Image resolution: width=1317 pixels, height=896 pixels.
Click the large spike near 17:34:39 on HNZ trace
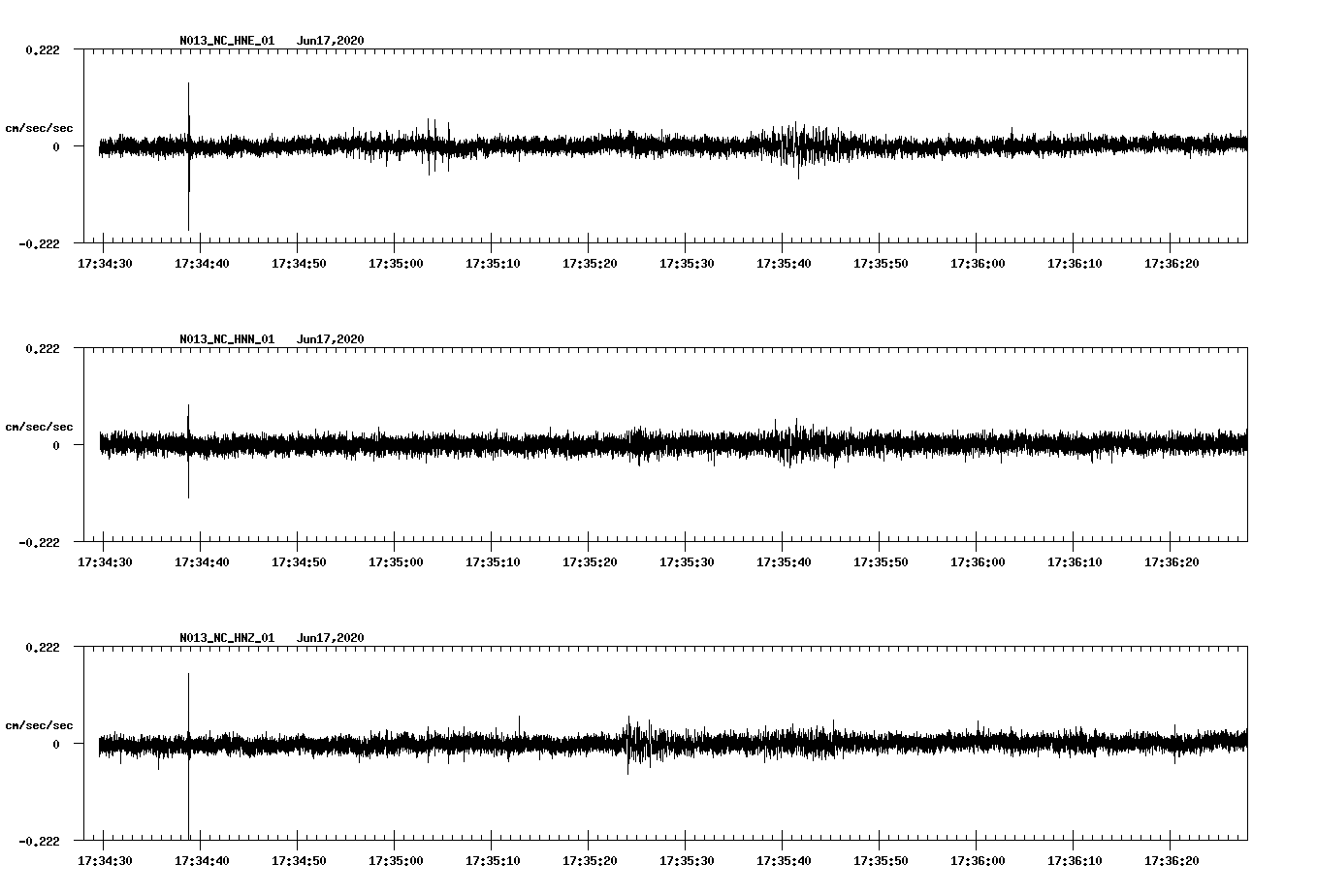(x=189, y=755)
